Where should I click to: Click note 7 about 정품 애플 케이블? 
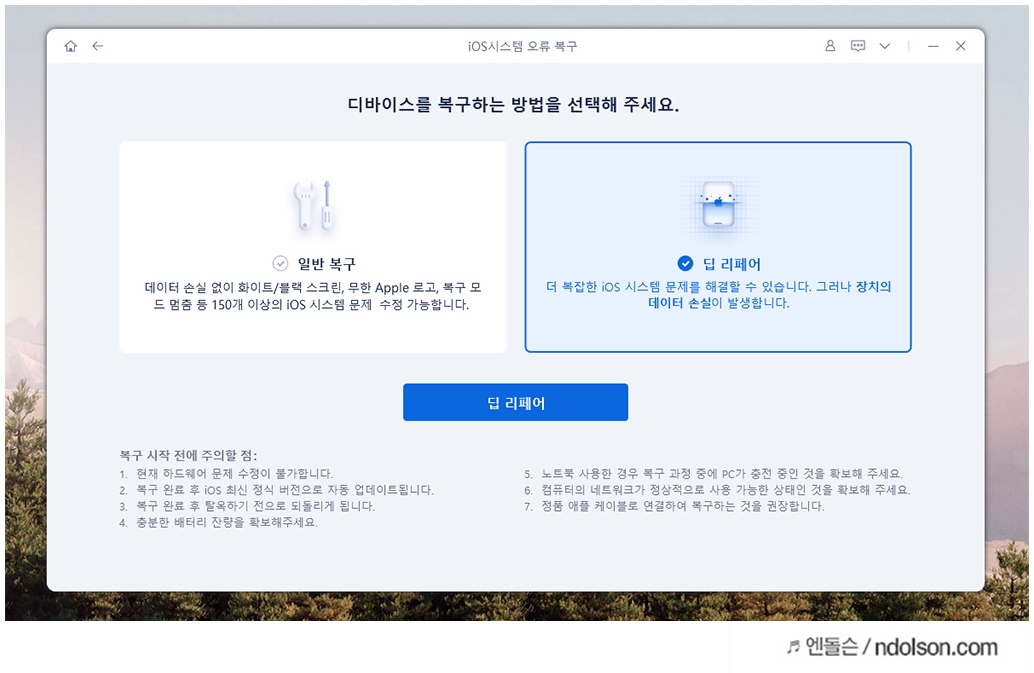(674, 506)
